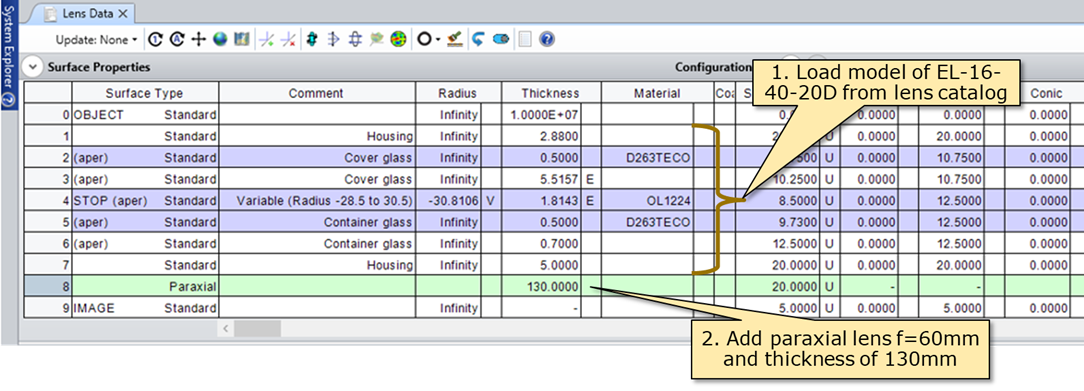Image resolution: width=1084 pixels, height=391 pixels.
Task: Click the OL1224 material cell
Action: pyautogui.click(x=647, y=200)
